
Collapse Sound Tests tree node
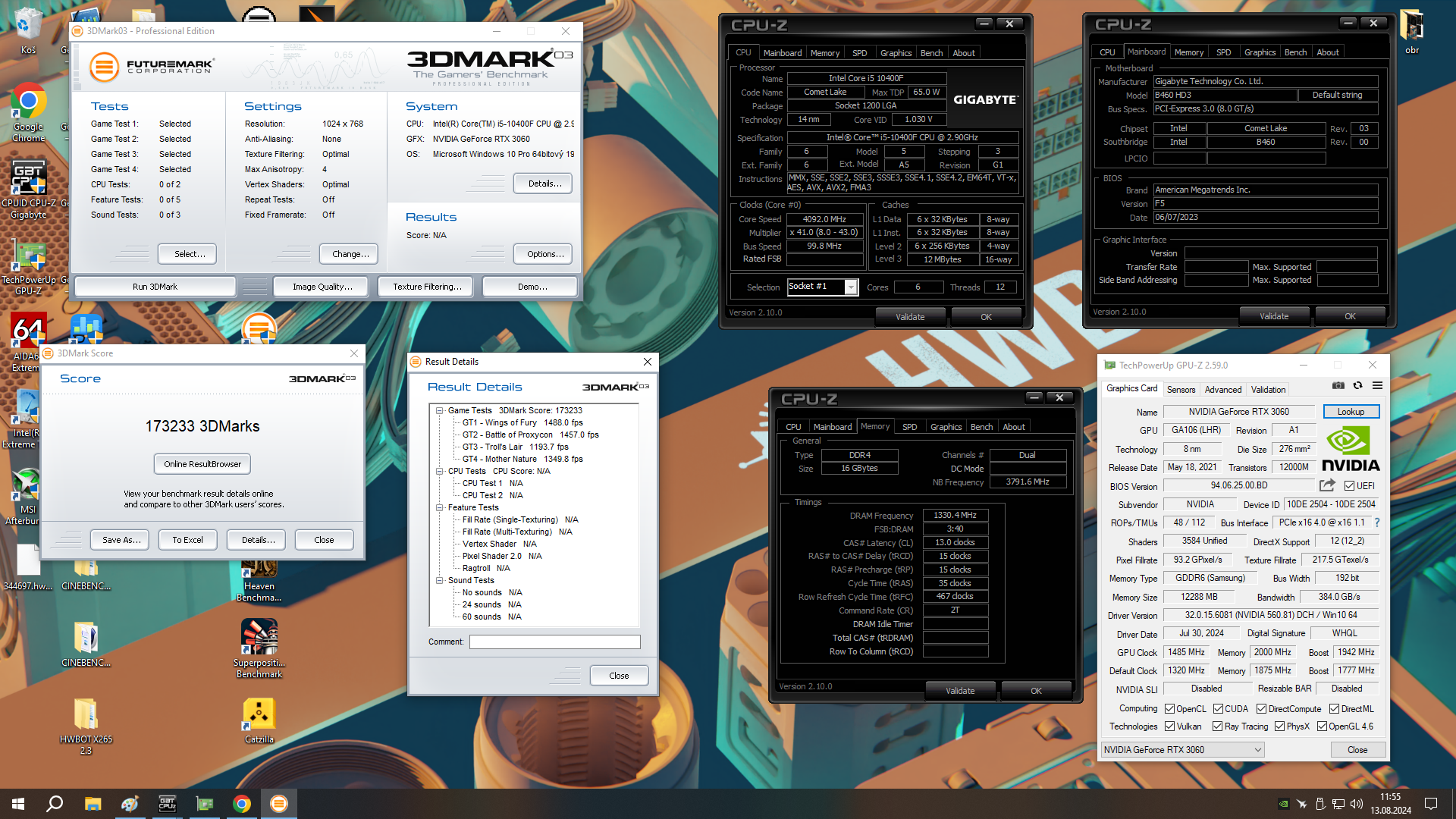pyautogui.click(x=439, y=580)
